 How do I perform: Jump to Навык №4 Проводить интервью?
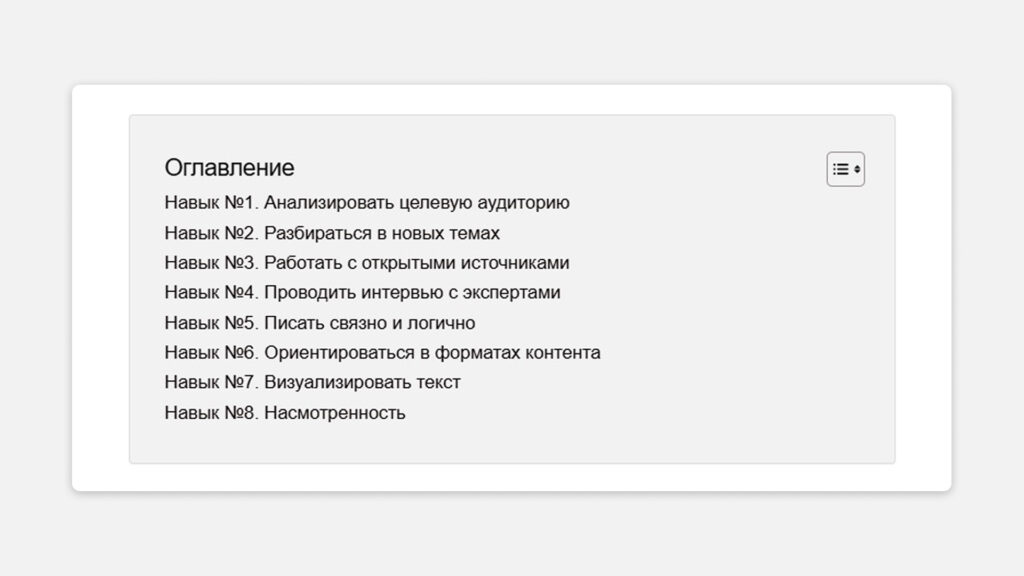362,292
